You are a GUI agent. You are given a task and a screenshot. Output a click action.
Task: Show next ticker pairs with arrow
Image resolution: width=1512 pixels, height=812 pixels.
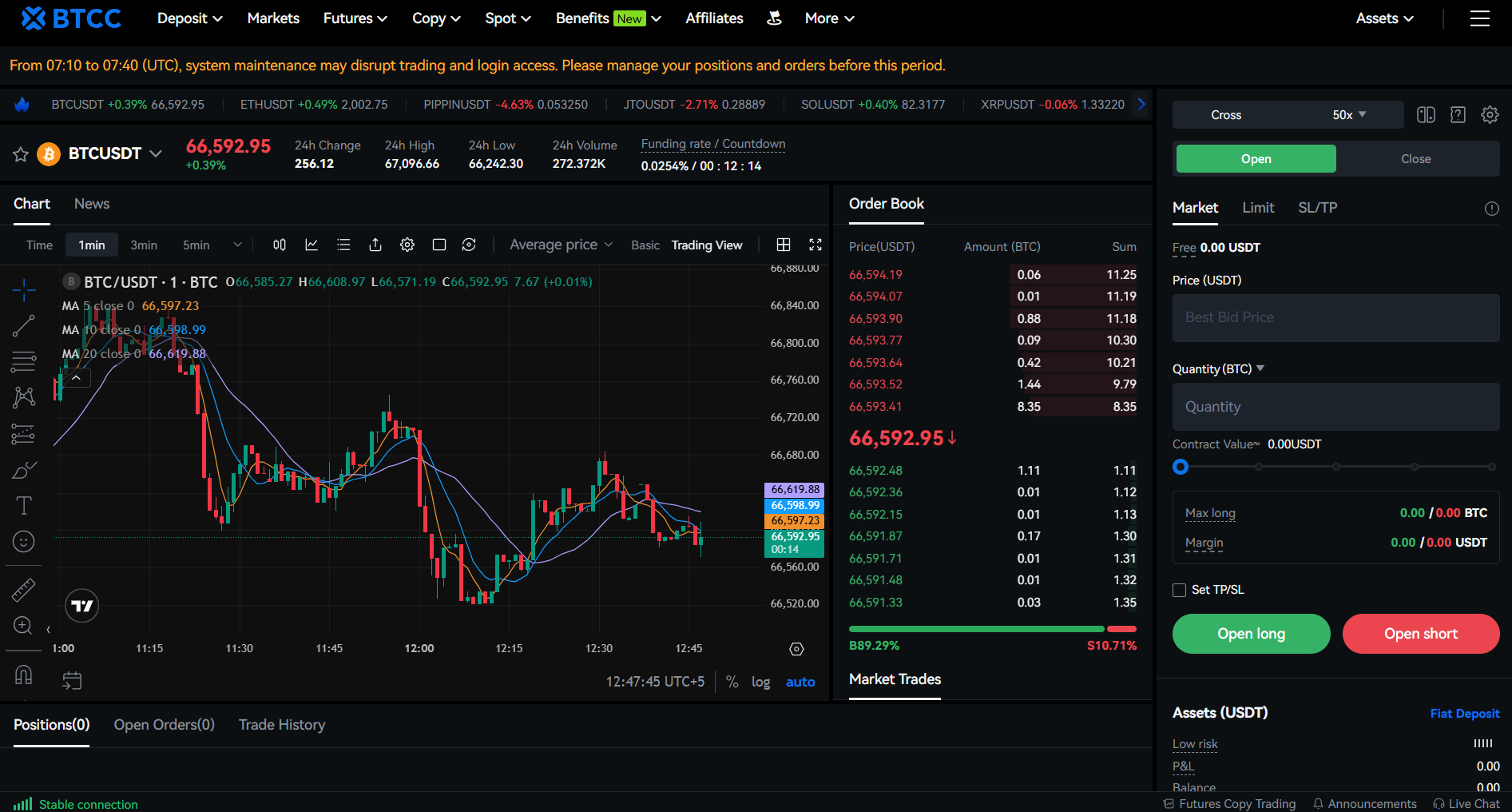click(1141, 104)
